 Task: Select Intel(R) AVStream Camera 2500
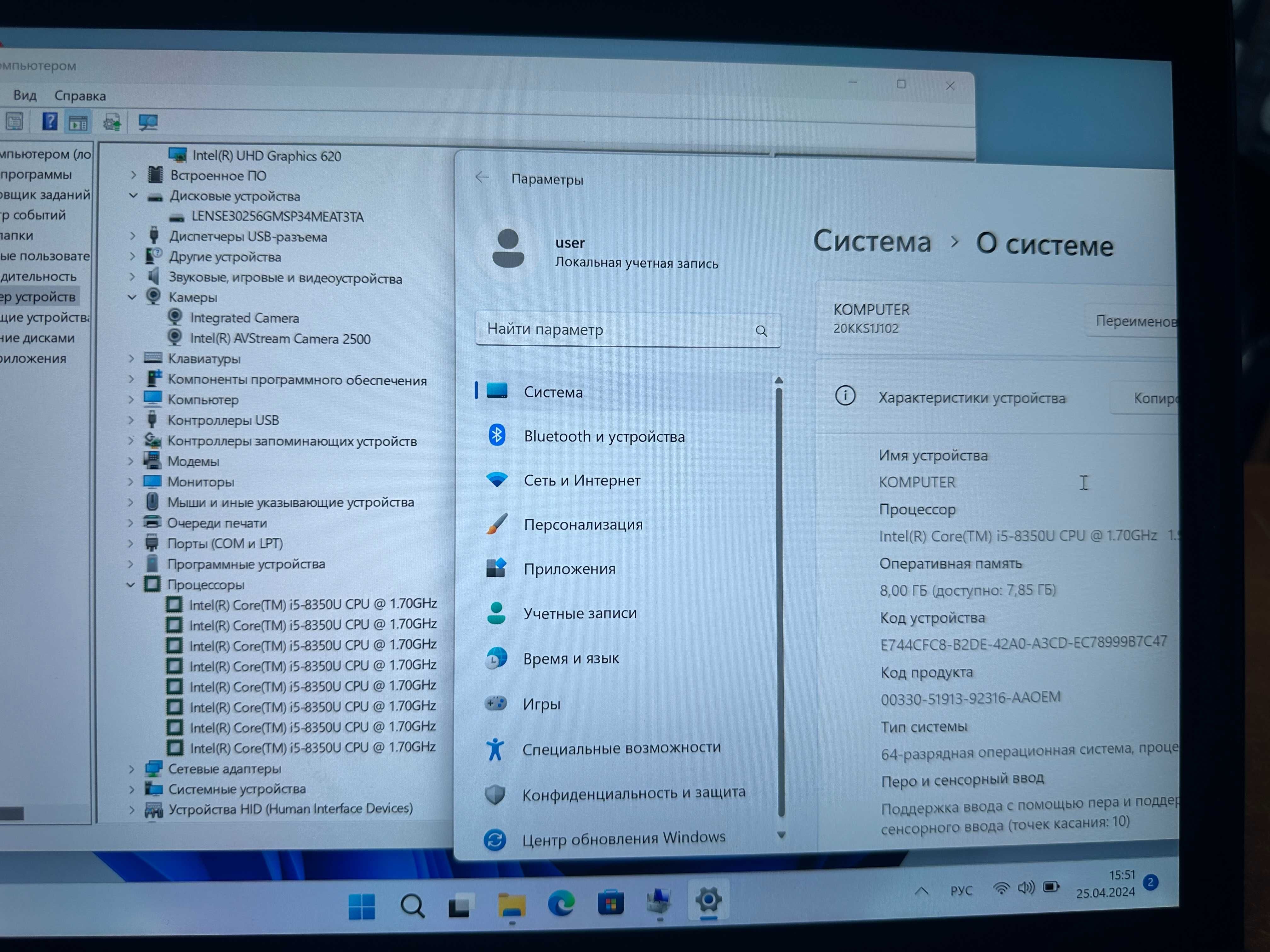tap(280, 338)
